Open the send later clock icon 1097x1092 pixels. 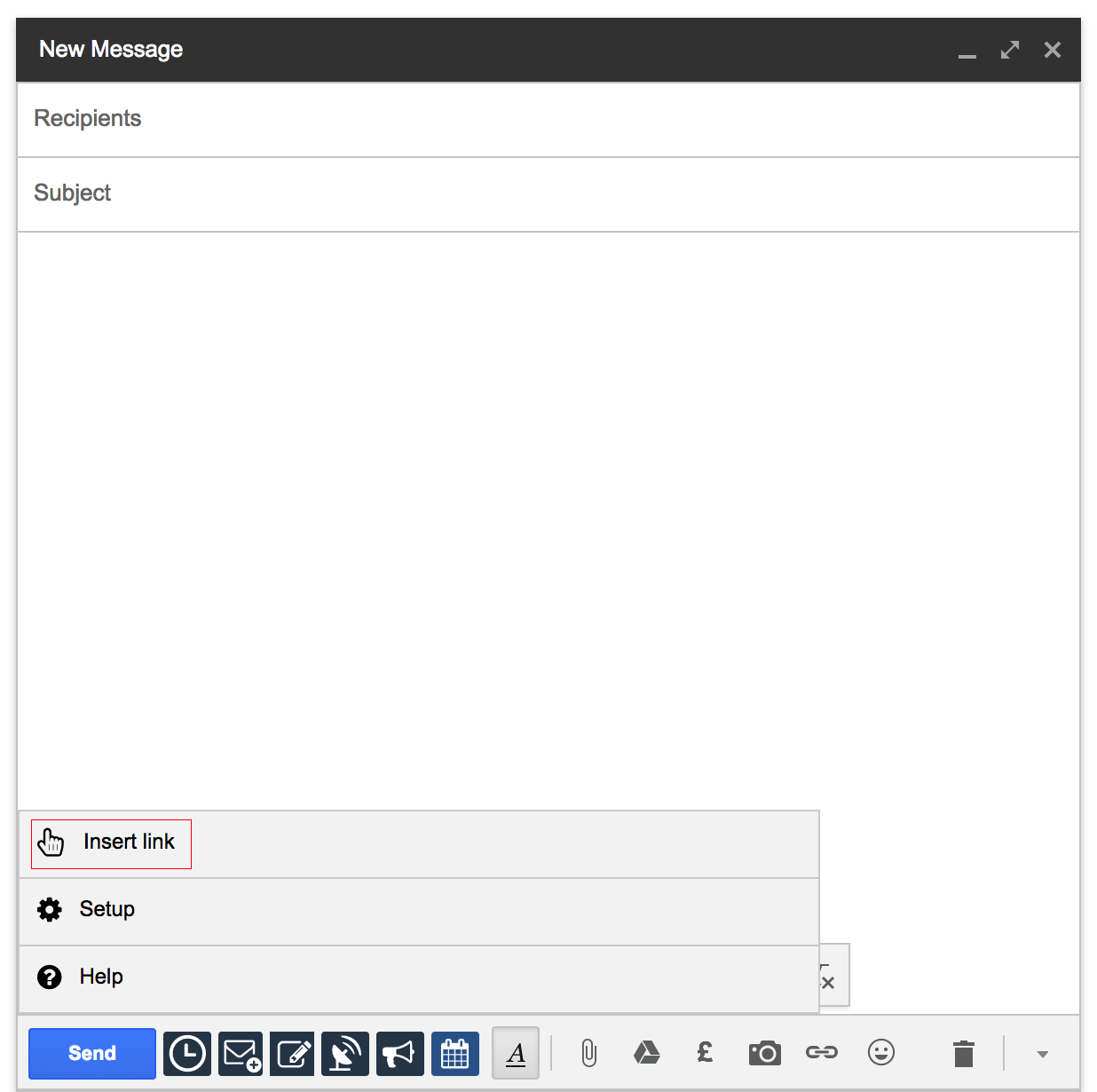(x=187, y=1054)
